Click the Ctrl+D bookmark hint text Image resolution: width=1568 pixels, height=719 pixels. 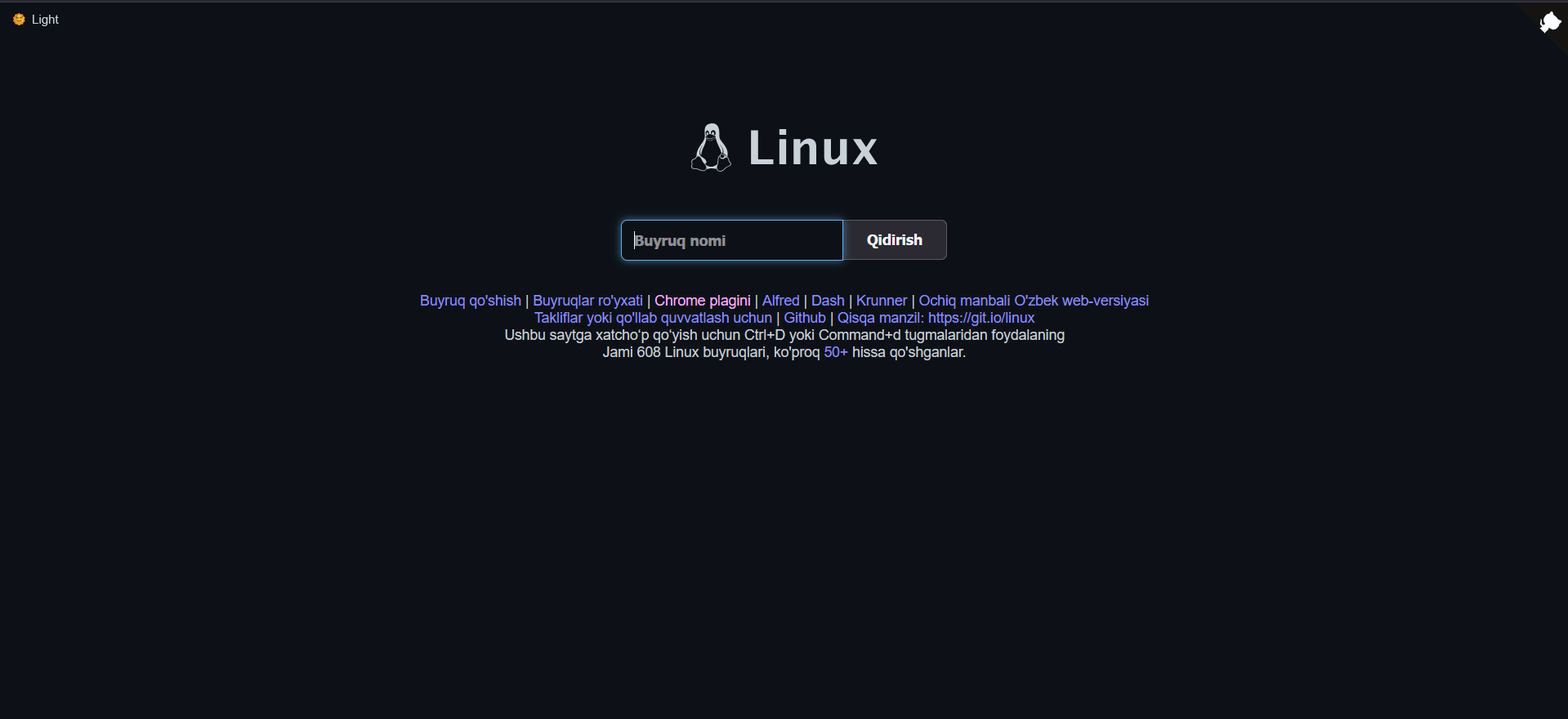pyautogui.click(x=784, y=335)
